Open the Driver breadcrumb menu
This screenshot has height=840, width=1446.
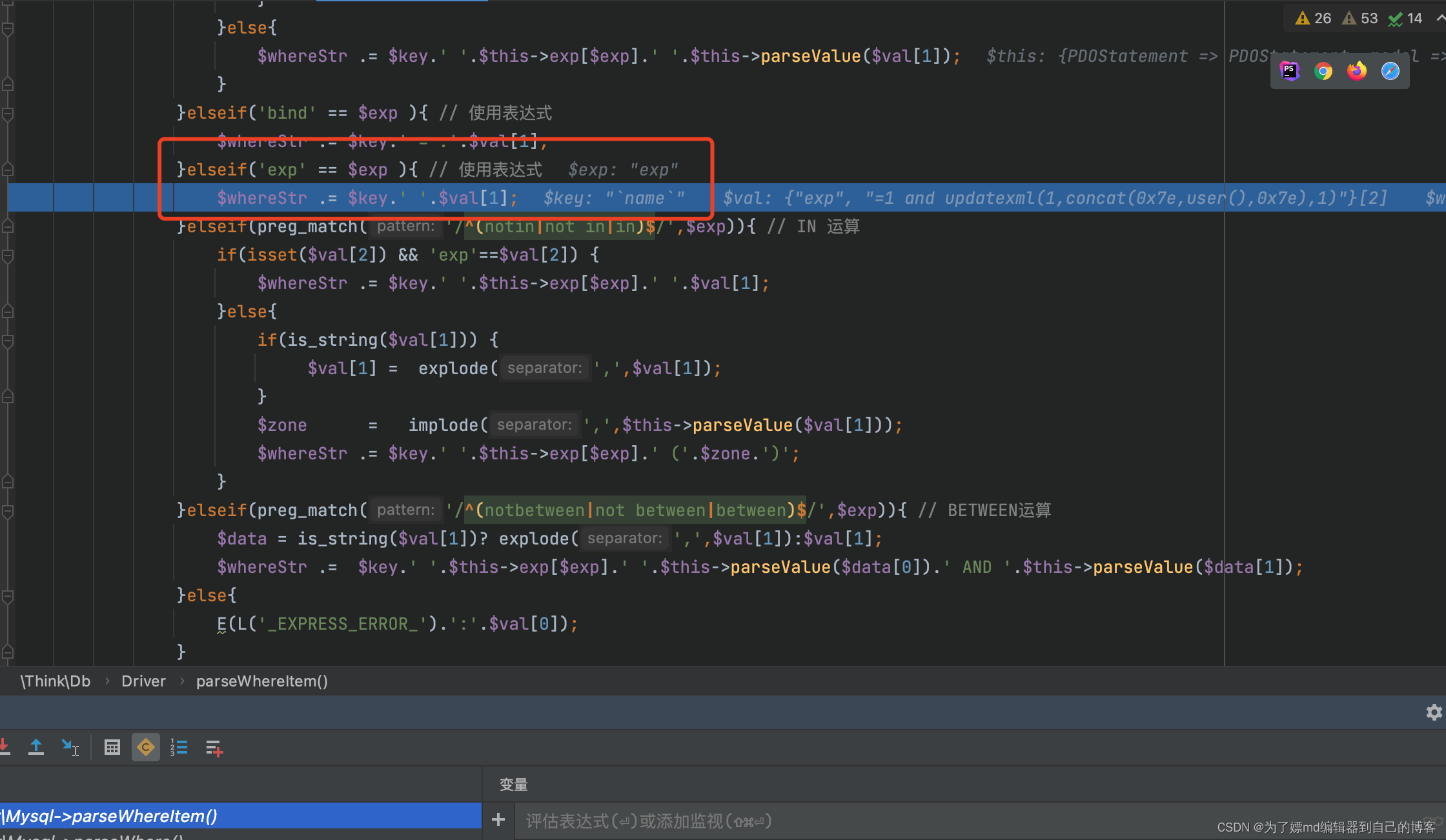pyautogui.click(x=143, y=681)
